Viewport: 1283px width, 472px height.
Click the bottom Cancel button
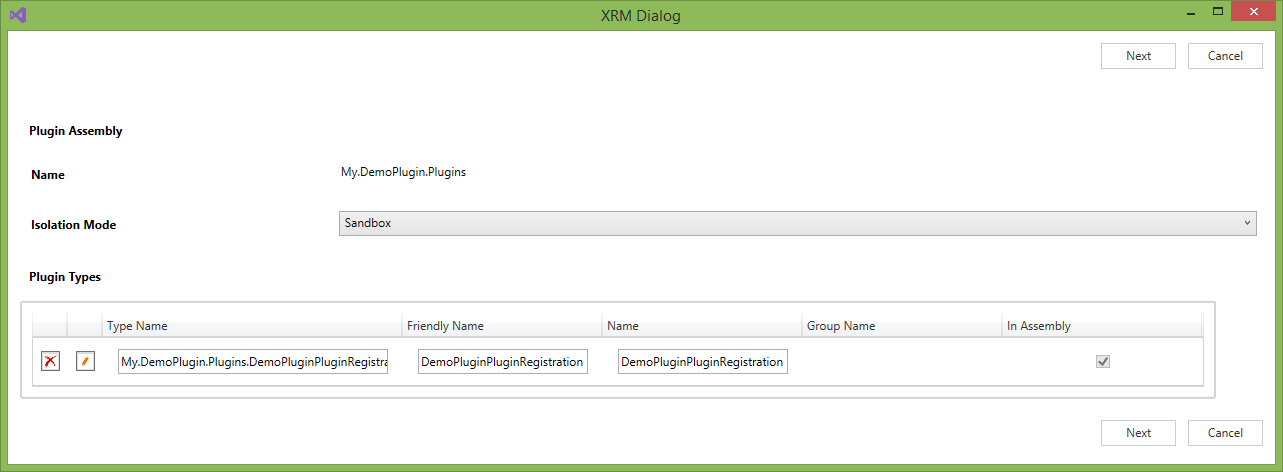coord(1225,433)
